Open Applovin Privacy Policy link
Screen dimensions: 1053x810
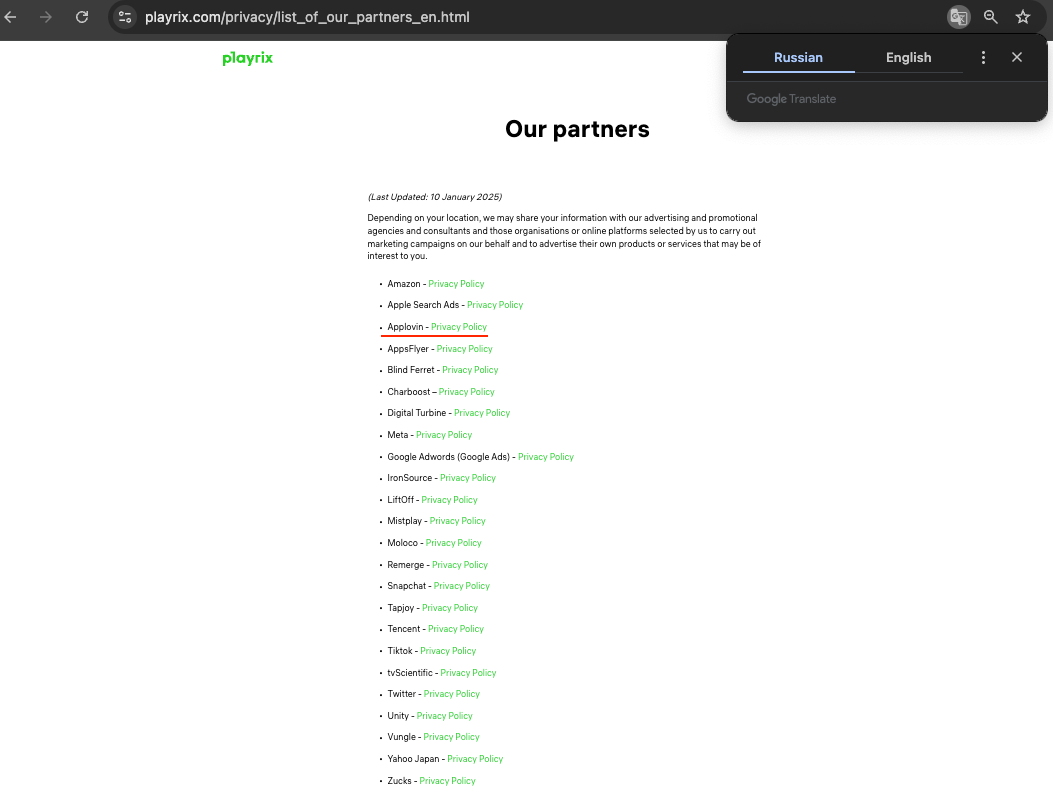tap(459, 327)
